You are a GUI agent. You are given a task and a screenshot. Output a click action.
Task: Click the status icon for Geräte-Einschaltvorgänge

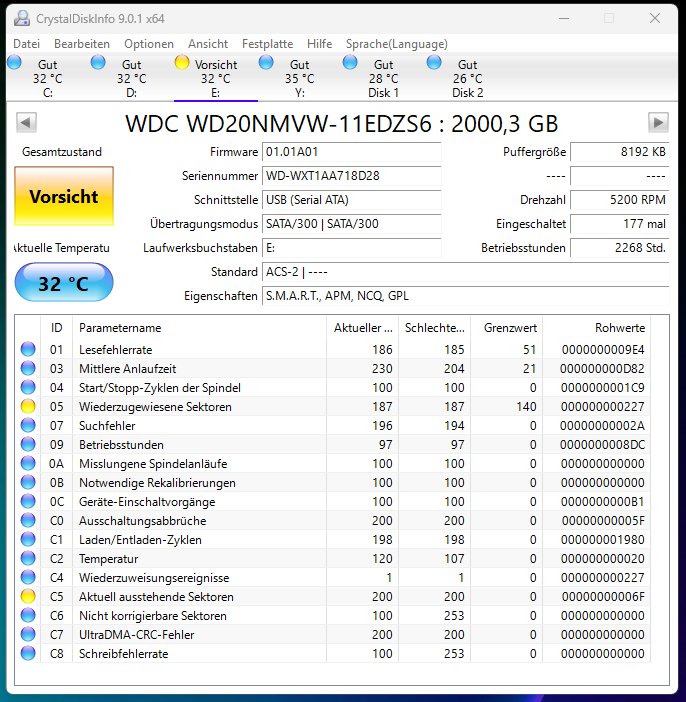click(x=28, y=501)
